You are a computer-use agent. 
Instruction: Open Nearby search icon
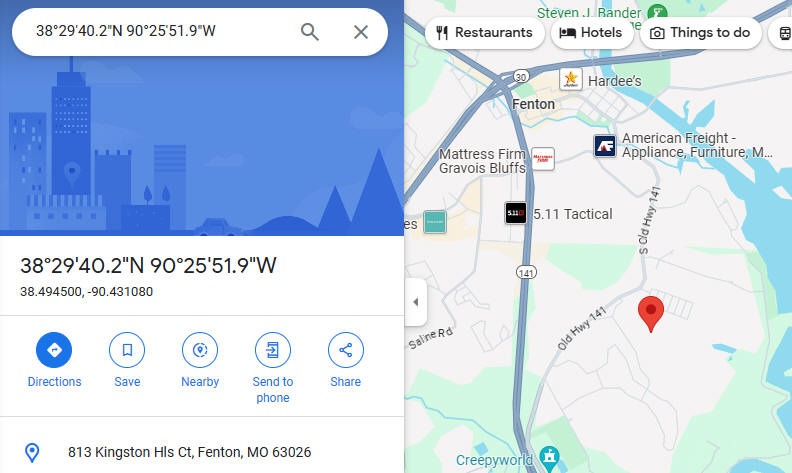[200, 350]
